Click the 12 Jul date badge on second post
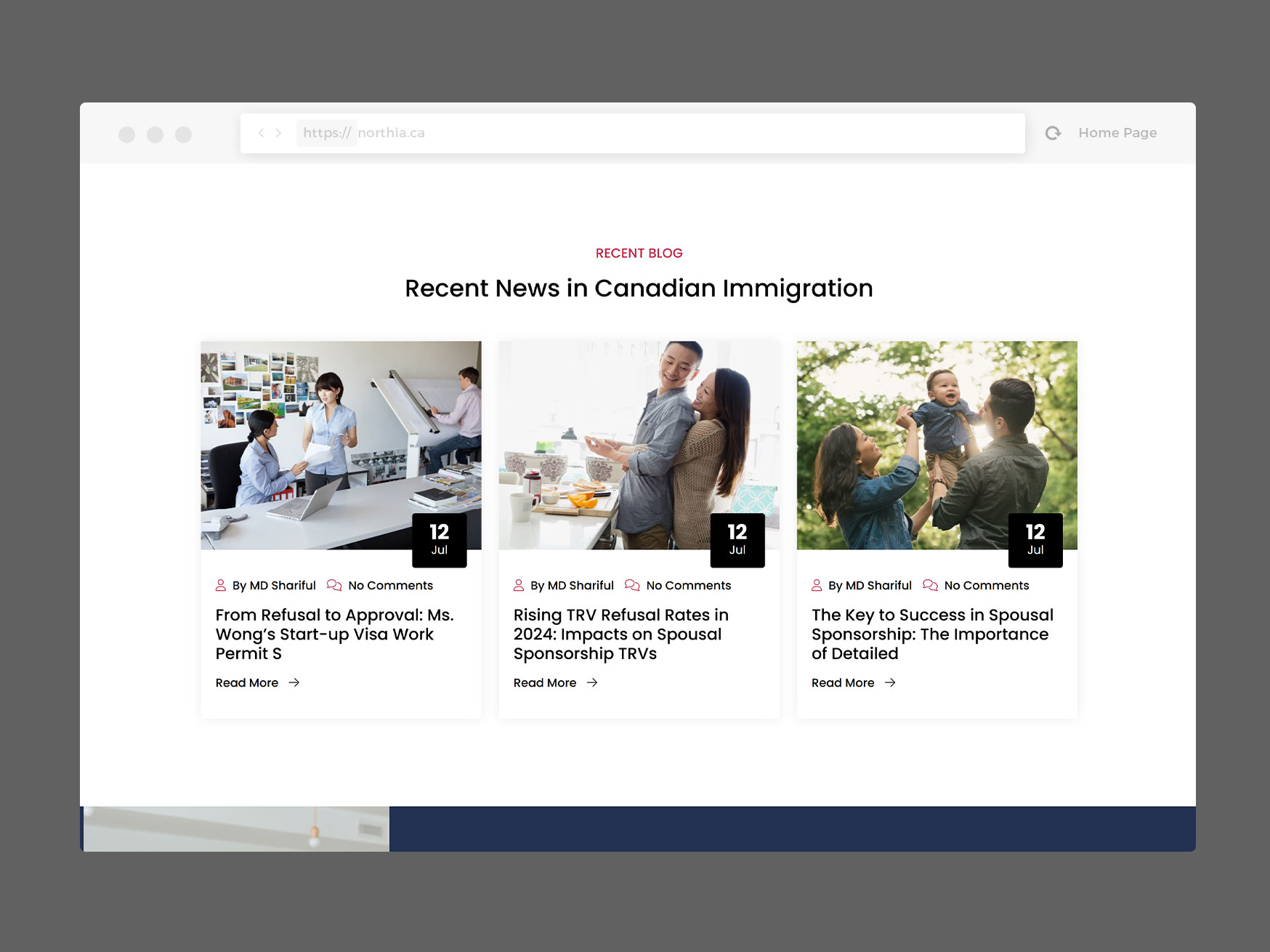1270x952 pixels. coord(737,540)
